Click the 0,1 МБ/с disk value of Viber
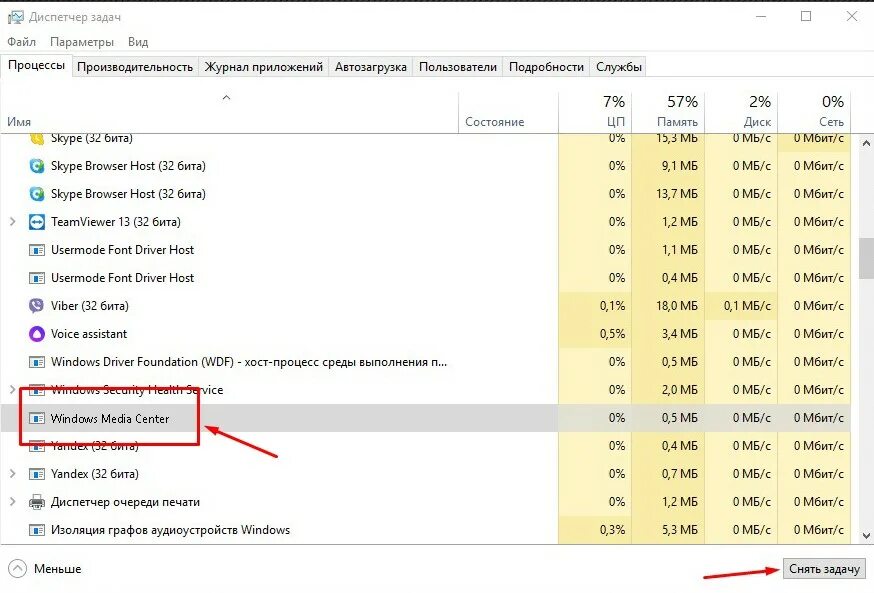 pos(747,306)
